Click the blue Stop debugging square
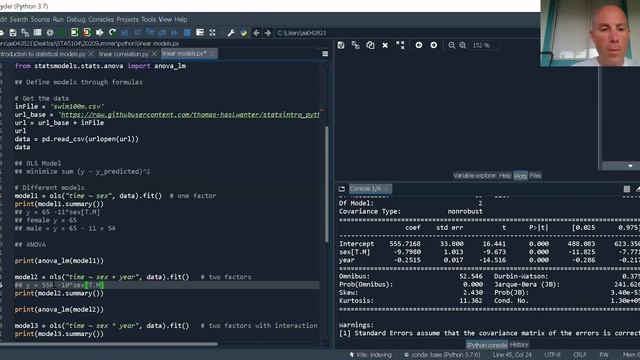640x360 pixels. pos(187,33)
